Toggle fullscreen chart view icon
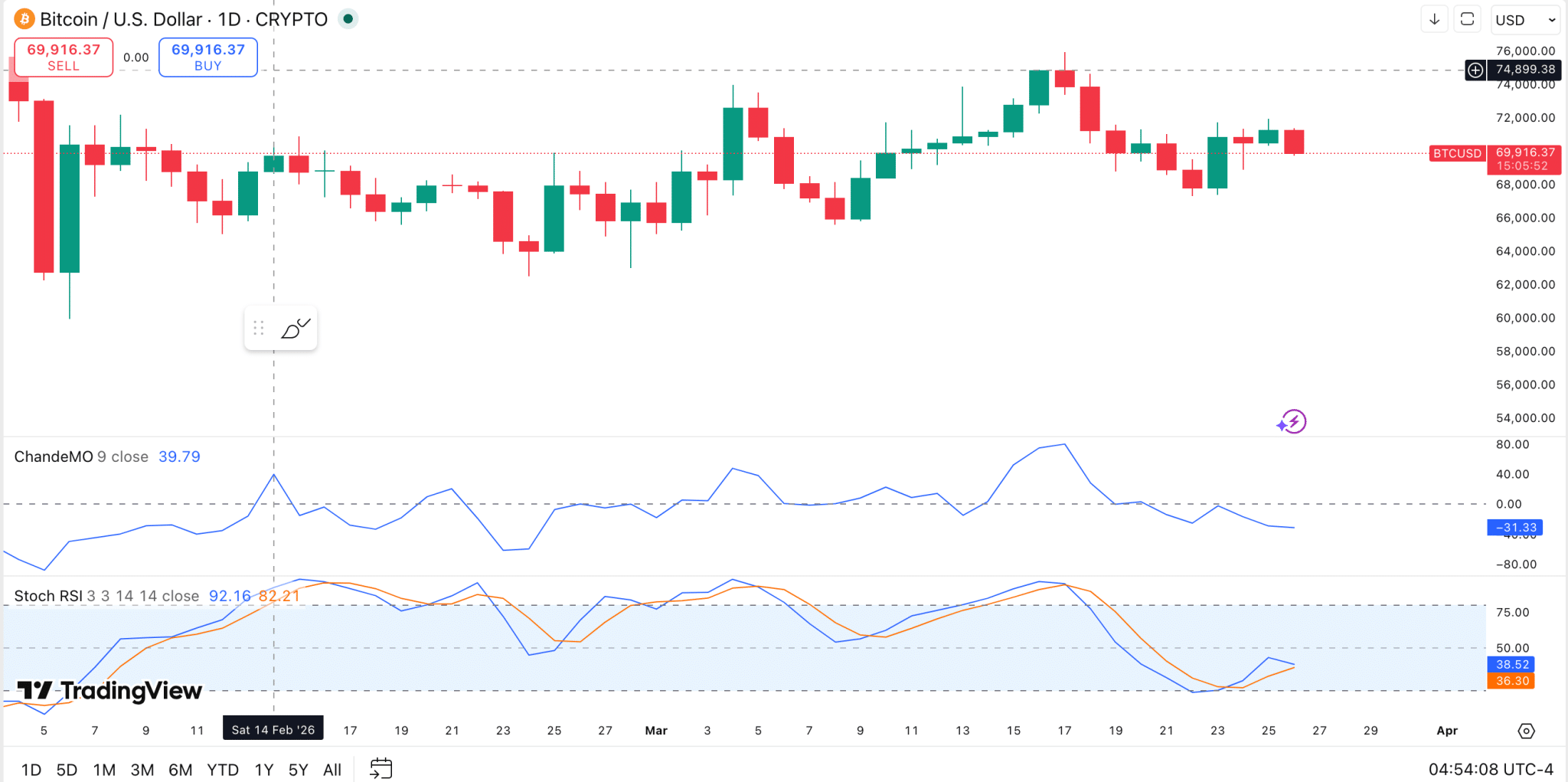Image resolution: width=1568 pixels, height=782 pixels. tap(1468, 19)
